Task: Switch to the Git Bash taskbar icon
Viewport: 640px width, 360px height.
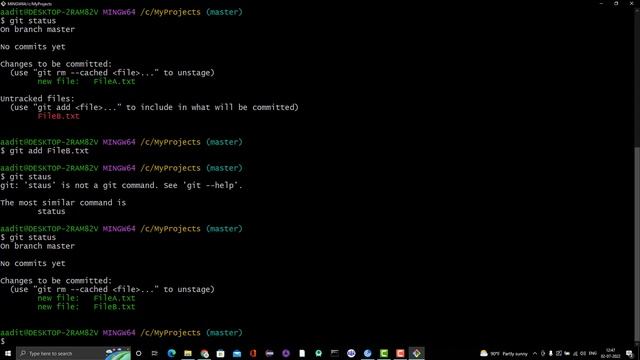Action: click(417, 353)
